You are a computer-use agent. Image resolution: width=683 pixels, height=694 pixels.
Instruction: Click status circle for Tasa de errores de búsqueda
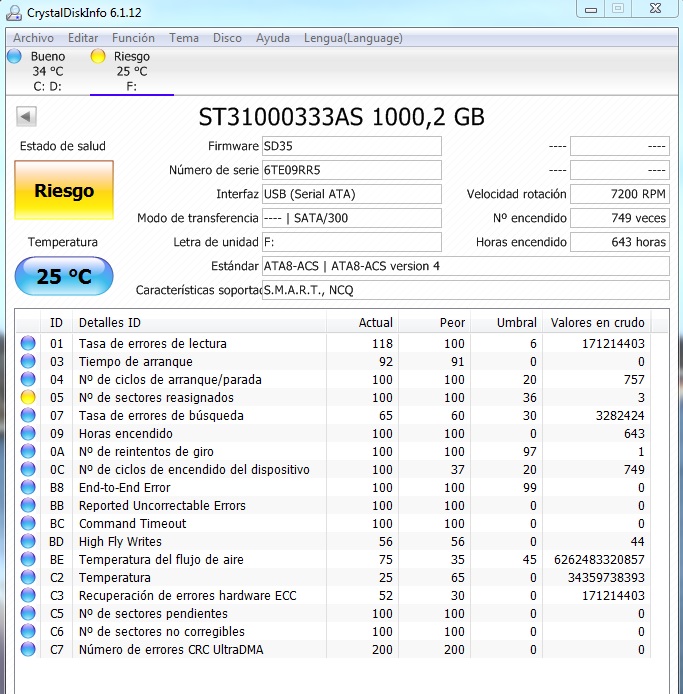28,416
